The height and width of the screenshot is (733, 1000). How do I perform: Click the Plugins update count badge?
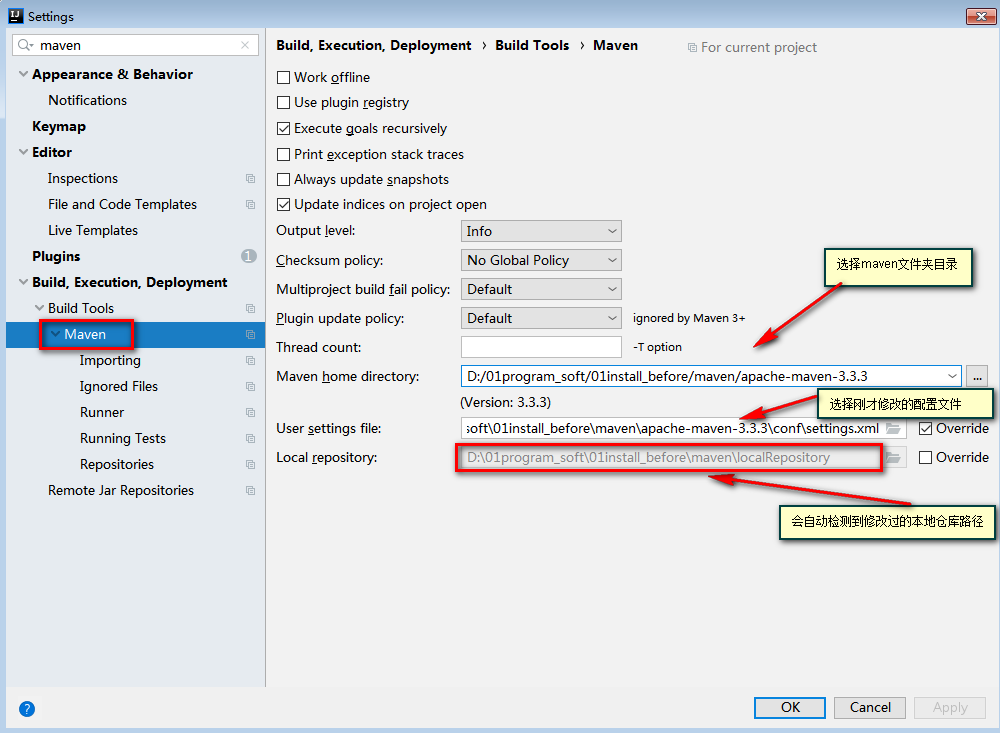click(249, 256)
